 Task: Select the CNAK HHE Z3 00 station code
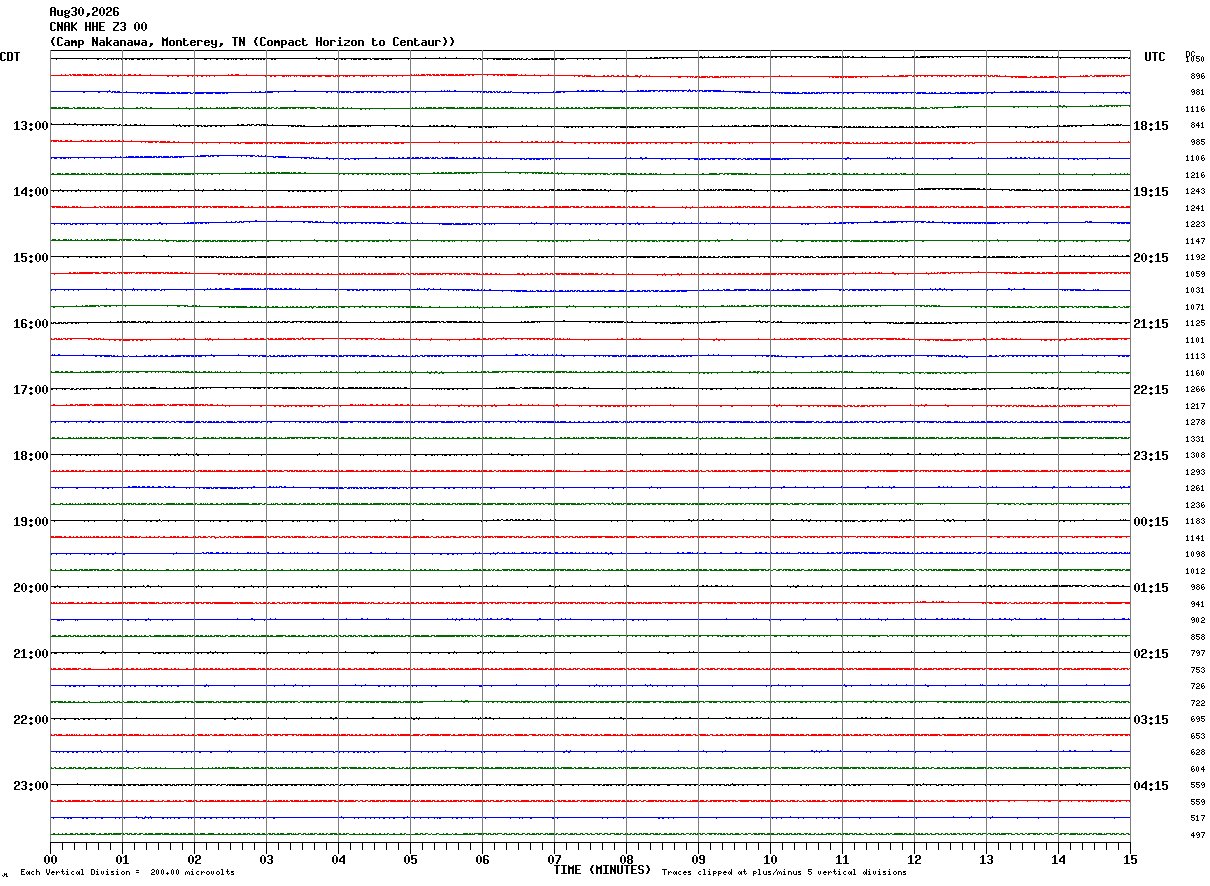(98, 27)
